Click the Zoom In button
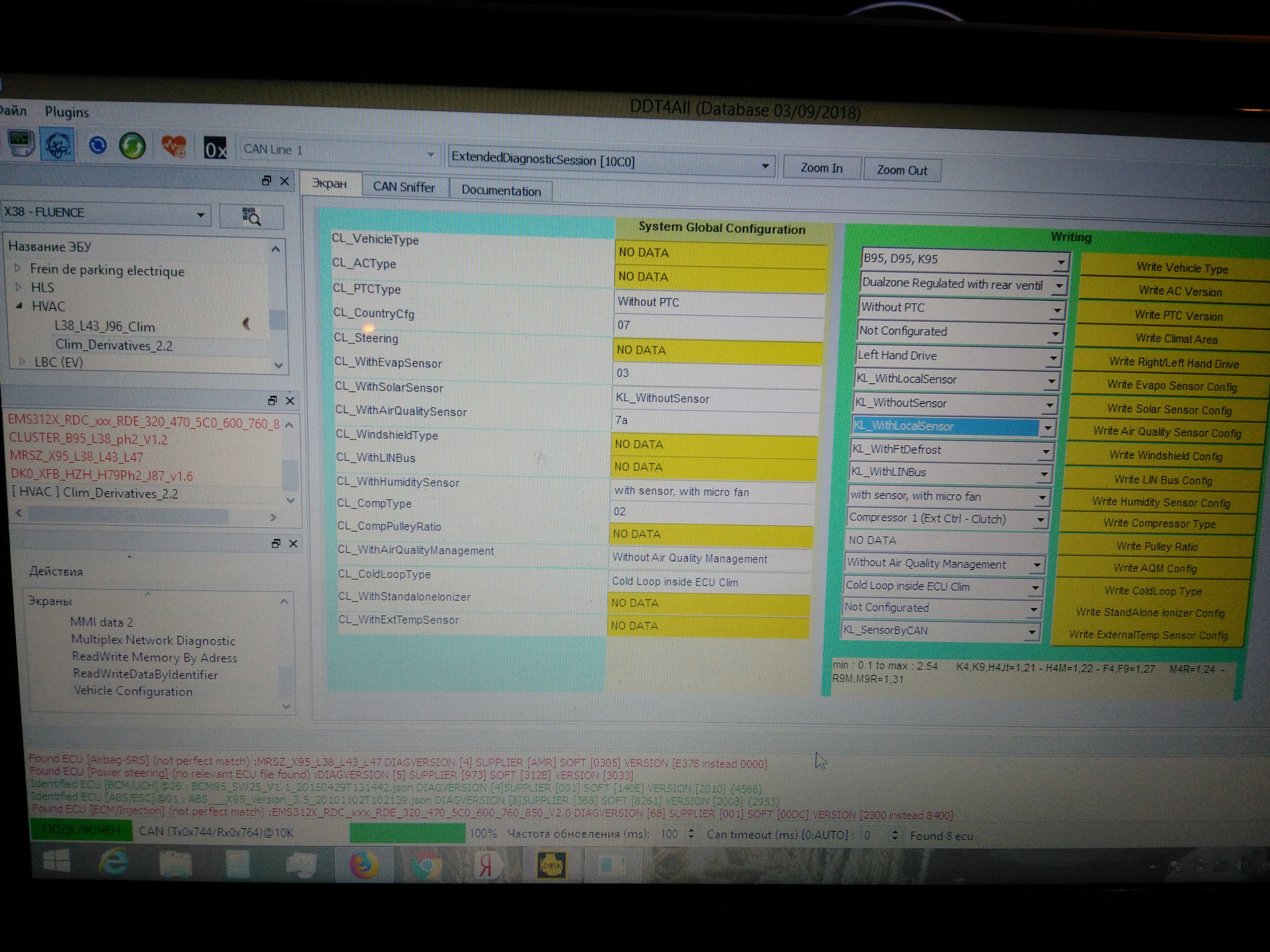The width and height of the screenshot is (1270, 952). (822, 168)
